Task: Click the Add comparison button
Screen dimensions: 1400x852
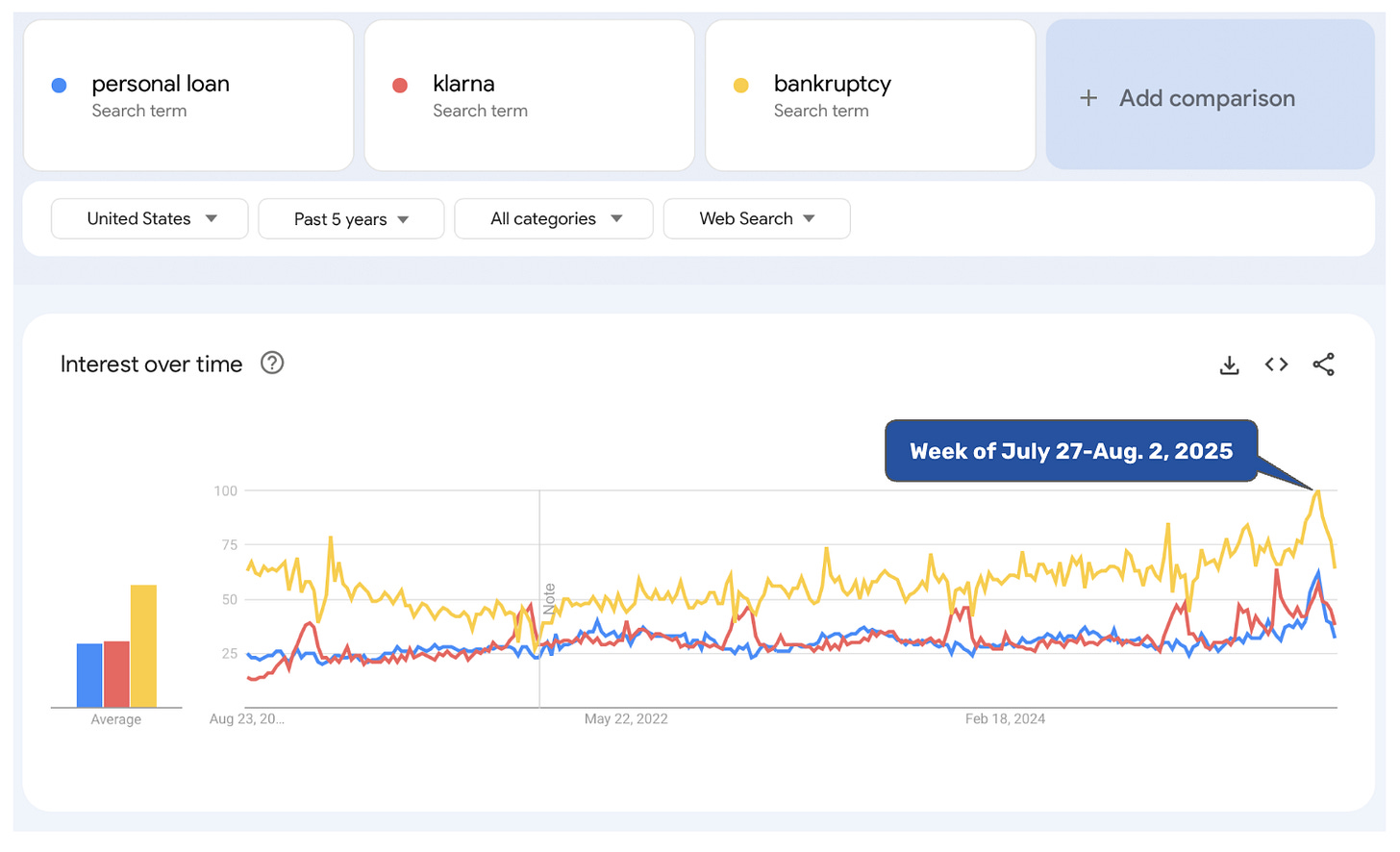Action: click(1209, 96)
